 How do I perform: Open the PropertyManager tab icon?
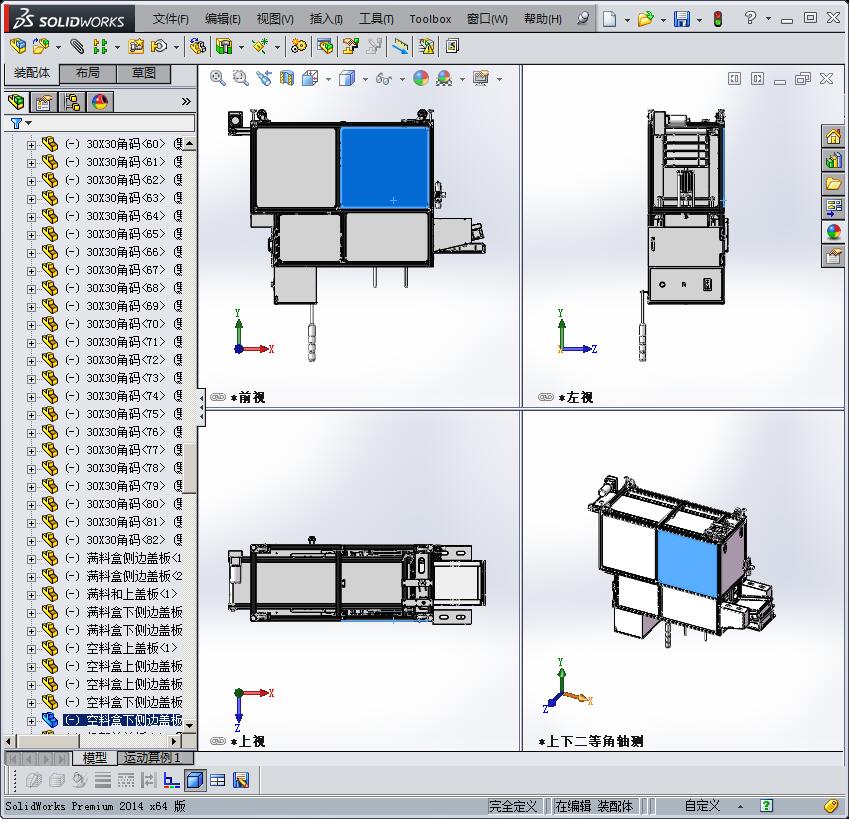pos(44,102)
